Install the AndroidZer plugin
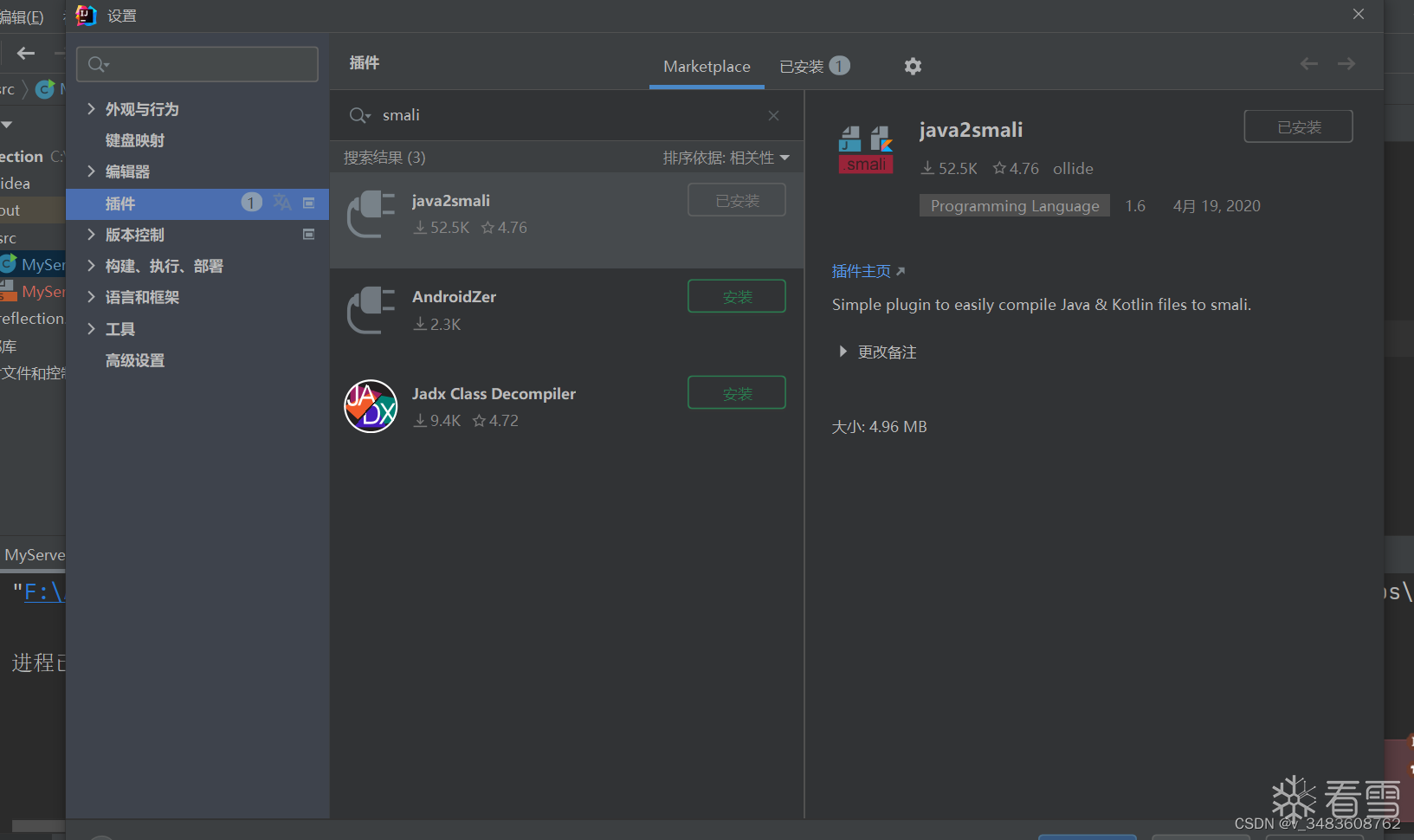Viewport: 1414px width, 840px height. click(737, 296)
